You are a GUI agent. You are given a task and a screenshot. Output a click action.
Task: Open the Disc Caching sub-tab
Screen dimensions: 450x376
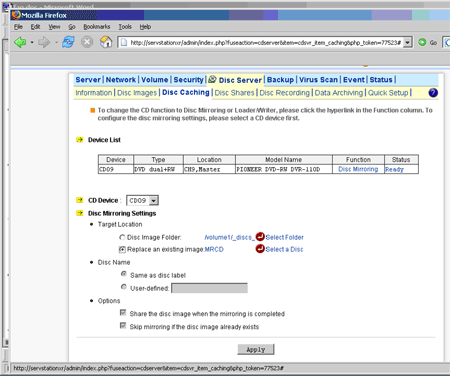tap(186, 92)
